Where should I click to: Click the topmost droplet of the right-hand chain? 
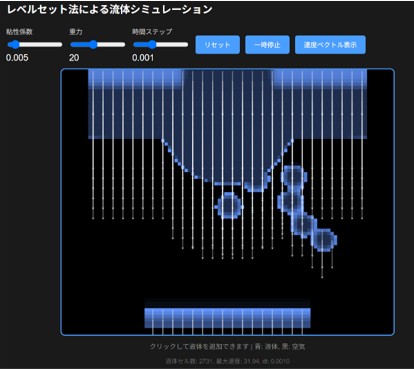[293, 175]
